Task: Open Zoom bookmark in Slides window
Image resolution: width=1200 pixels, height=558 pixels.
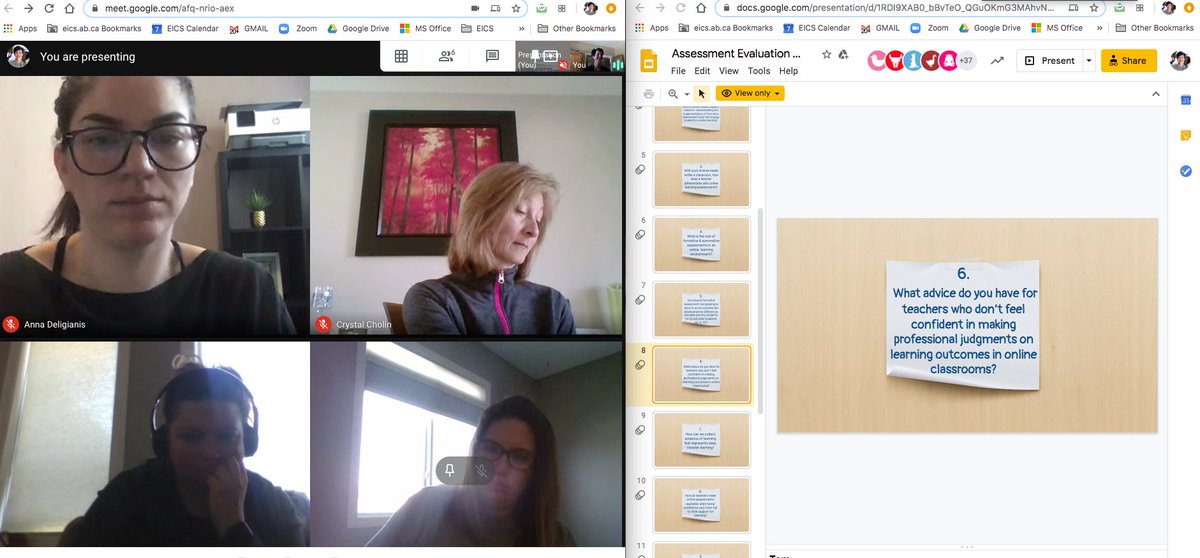Action: click(929, 28)
